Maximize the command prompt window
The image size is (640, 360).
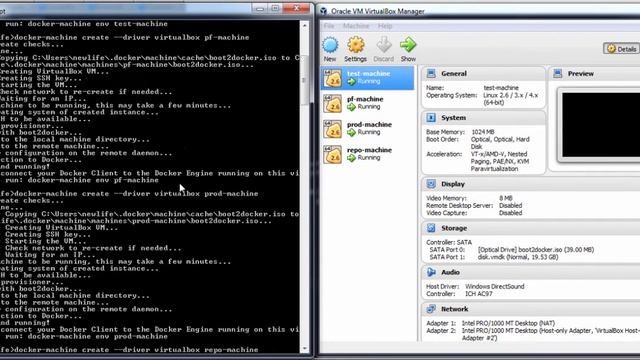click(x=275, y=8)
